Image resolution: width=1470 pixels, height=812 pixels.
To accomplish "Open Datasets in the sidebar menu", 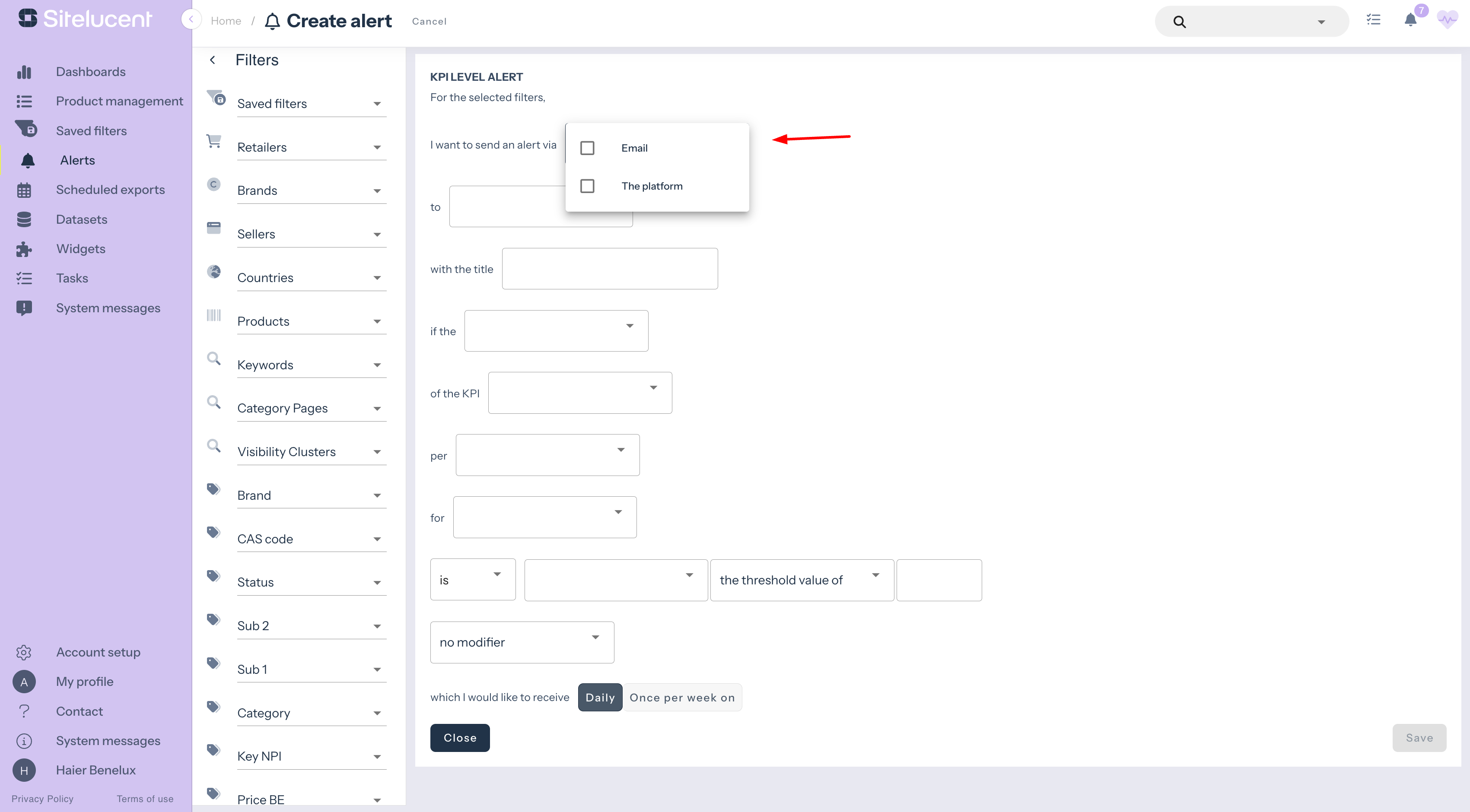I will tap(81, 219).
